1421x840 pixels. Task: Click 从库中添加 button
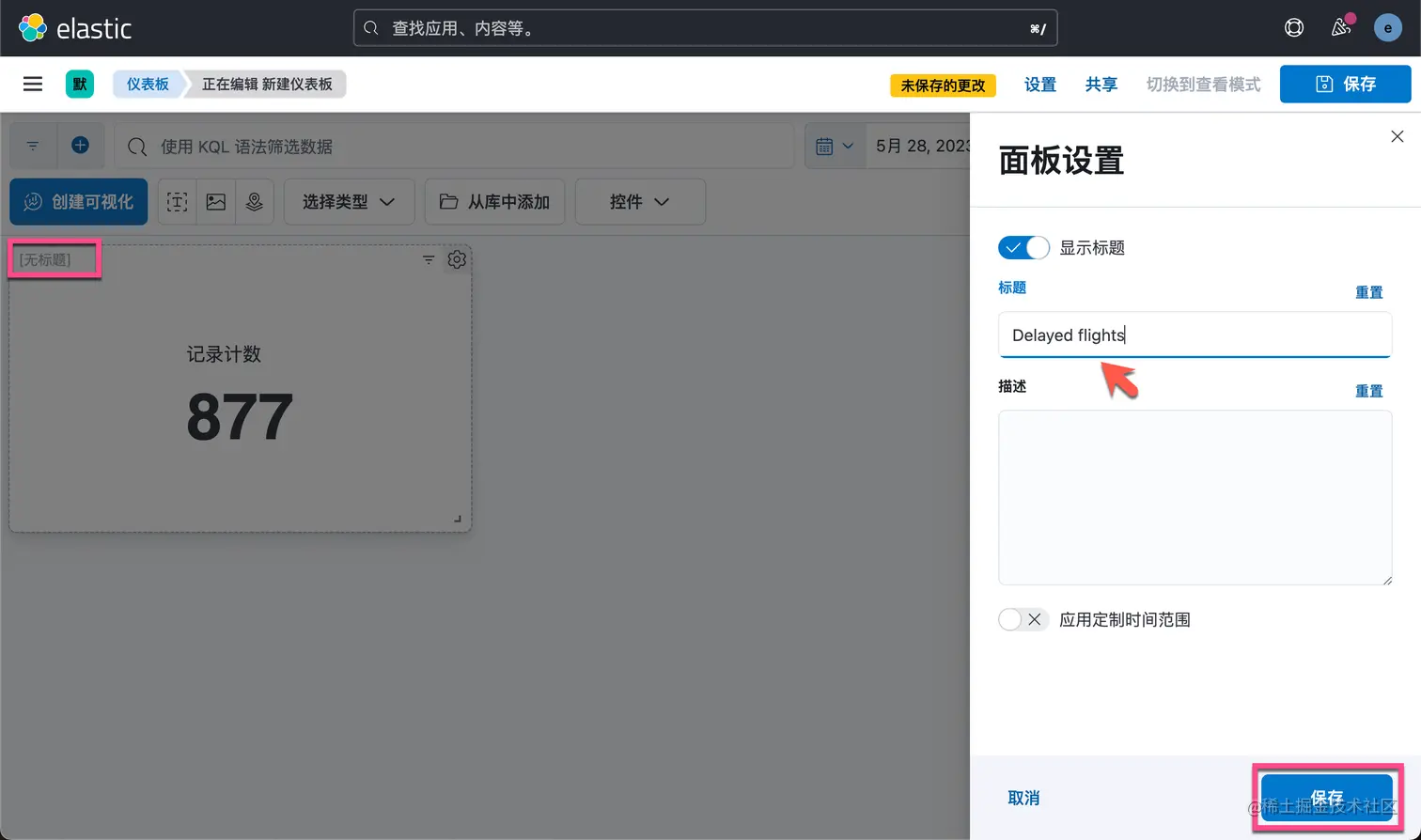(494, 202)
